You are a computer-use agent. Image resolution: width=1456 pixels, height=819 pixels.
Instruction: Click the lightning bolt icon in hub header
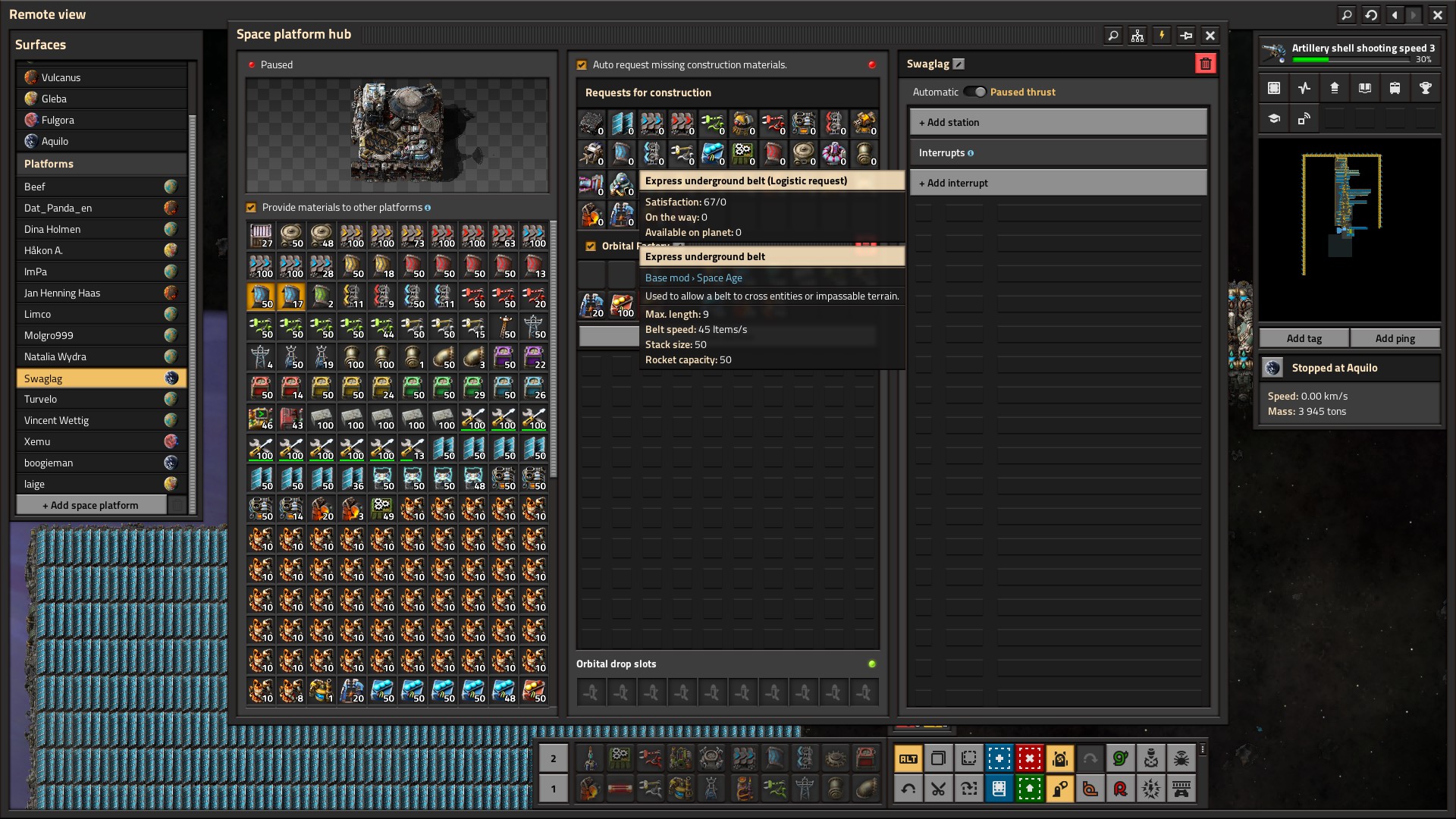1161,35
